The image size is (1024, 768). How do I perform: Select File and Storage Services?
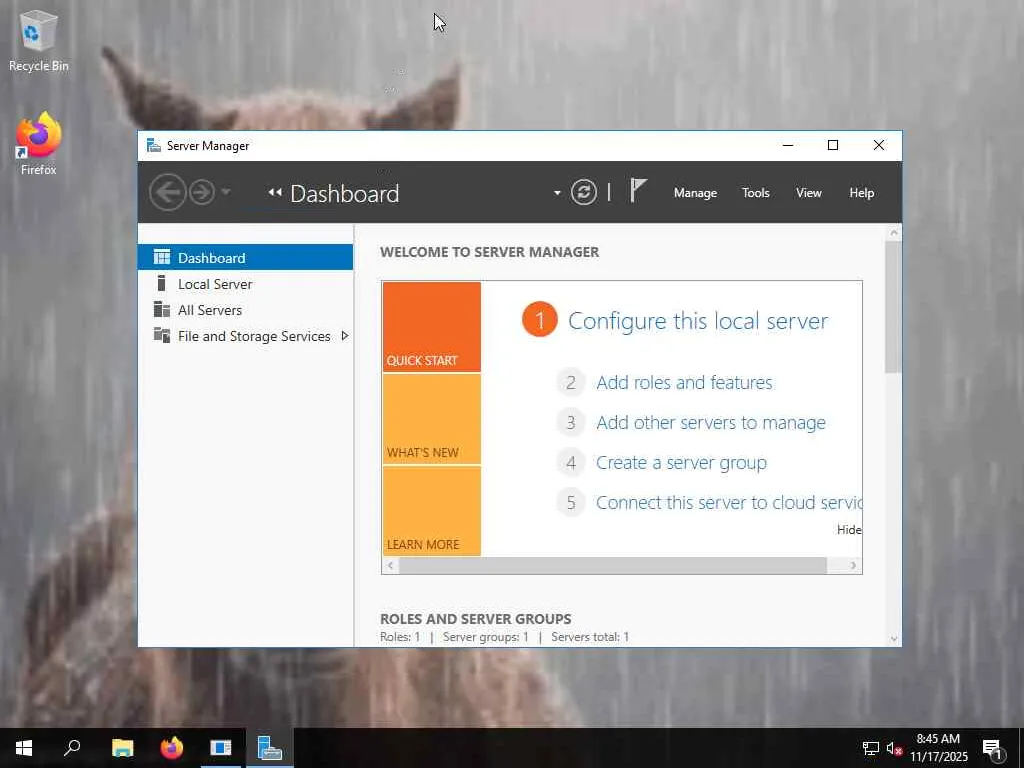(246, 336)
